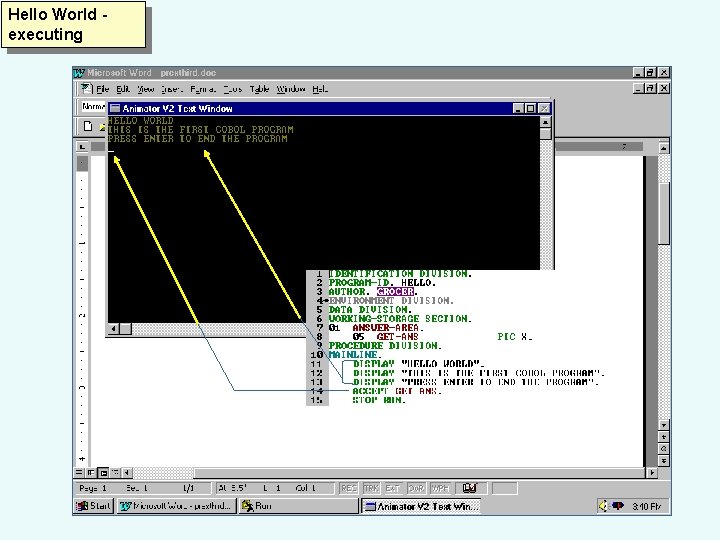Click Word's horizontal scroll right arrow
The image size is (720, 540).
tap(652, 472)
